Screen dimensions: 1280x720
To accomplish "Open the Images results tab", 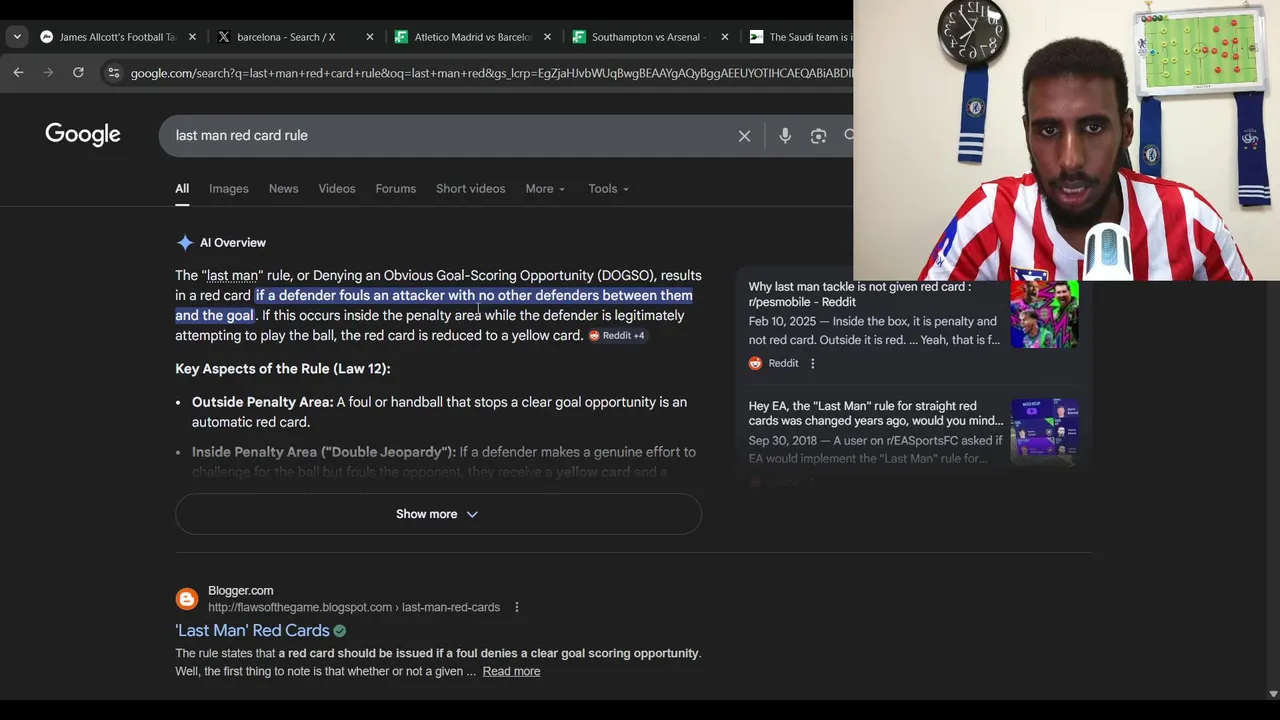I will click(x=229, y=188).
